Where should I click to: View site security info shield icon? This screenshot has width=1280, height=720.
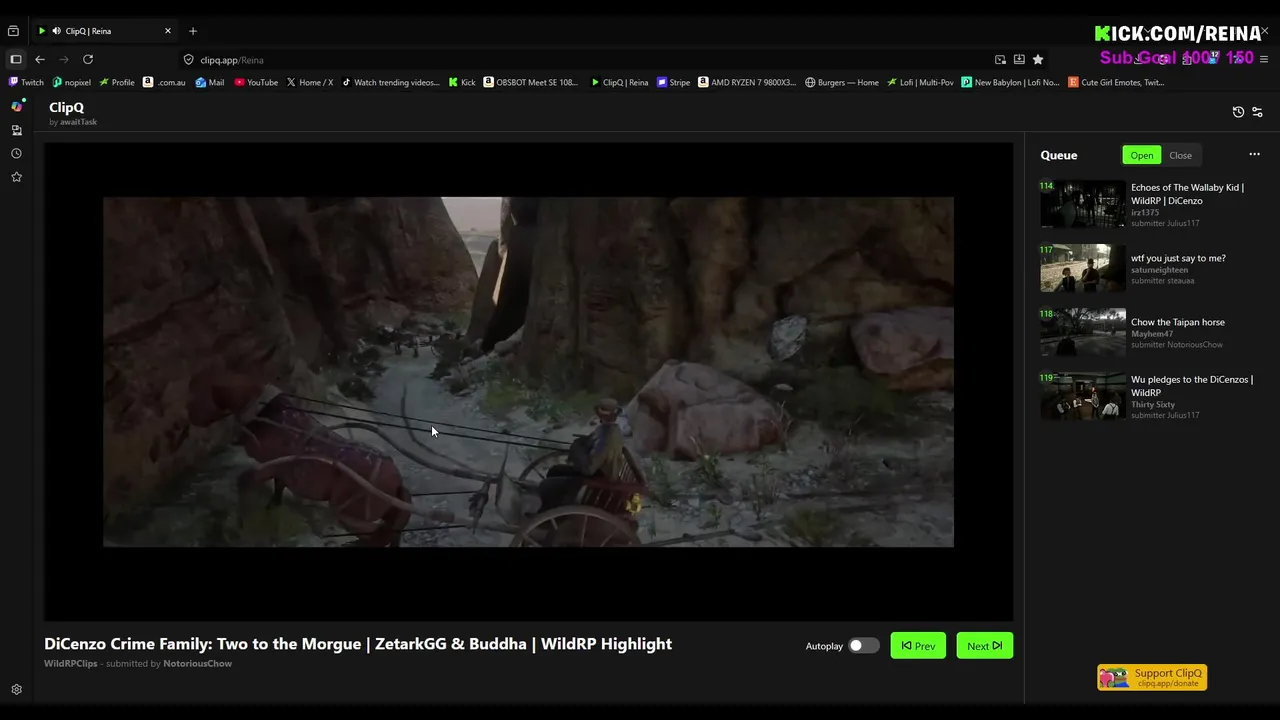(x=188, y=60)
